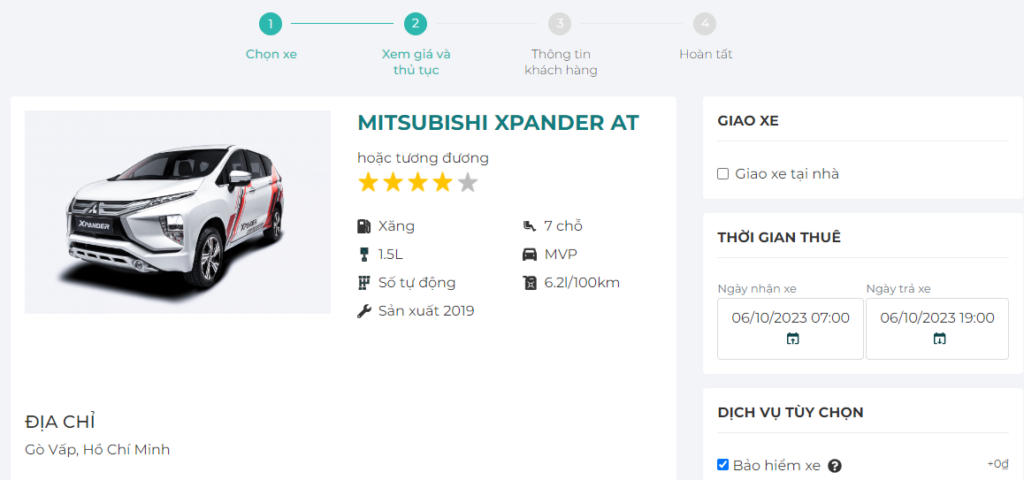Uncheck the Bảo hiểm xe option

coord(723,465)
